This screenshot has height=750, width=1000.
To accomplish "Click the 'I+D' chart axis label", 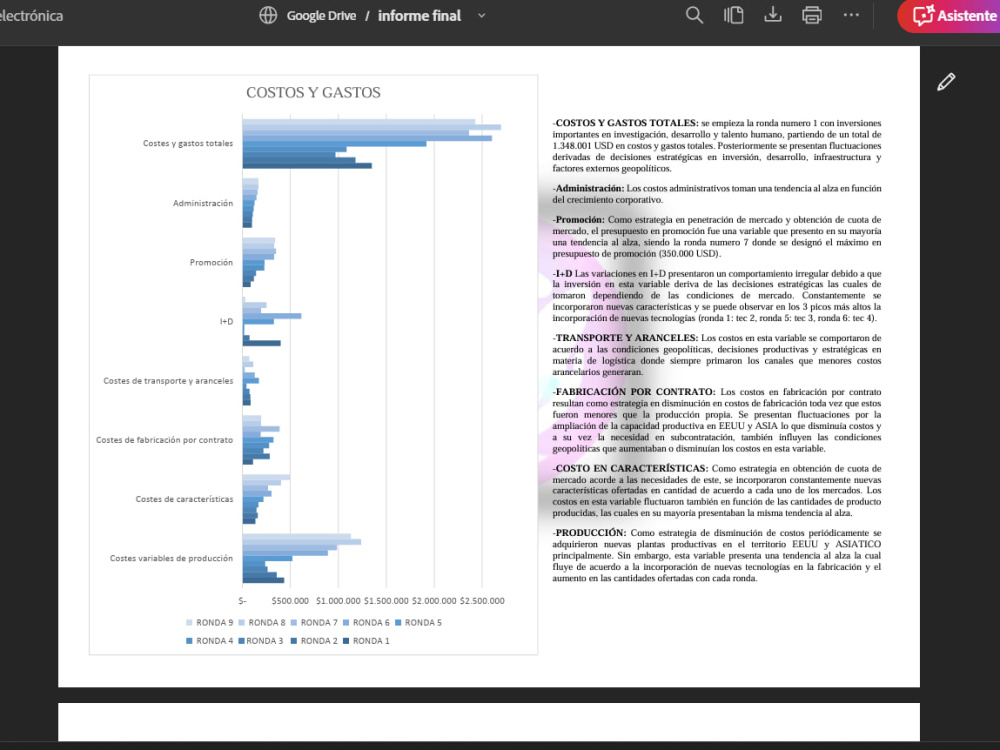I will [226, 322].
